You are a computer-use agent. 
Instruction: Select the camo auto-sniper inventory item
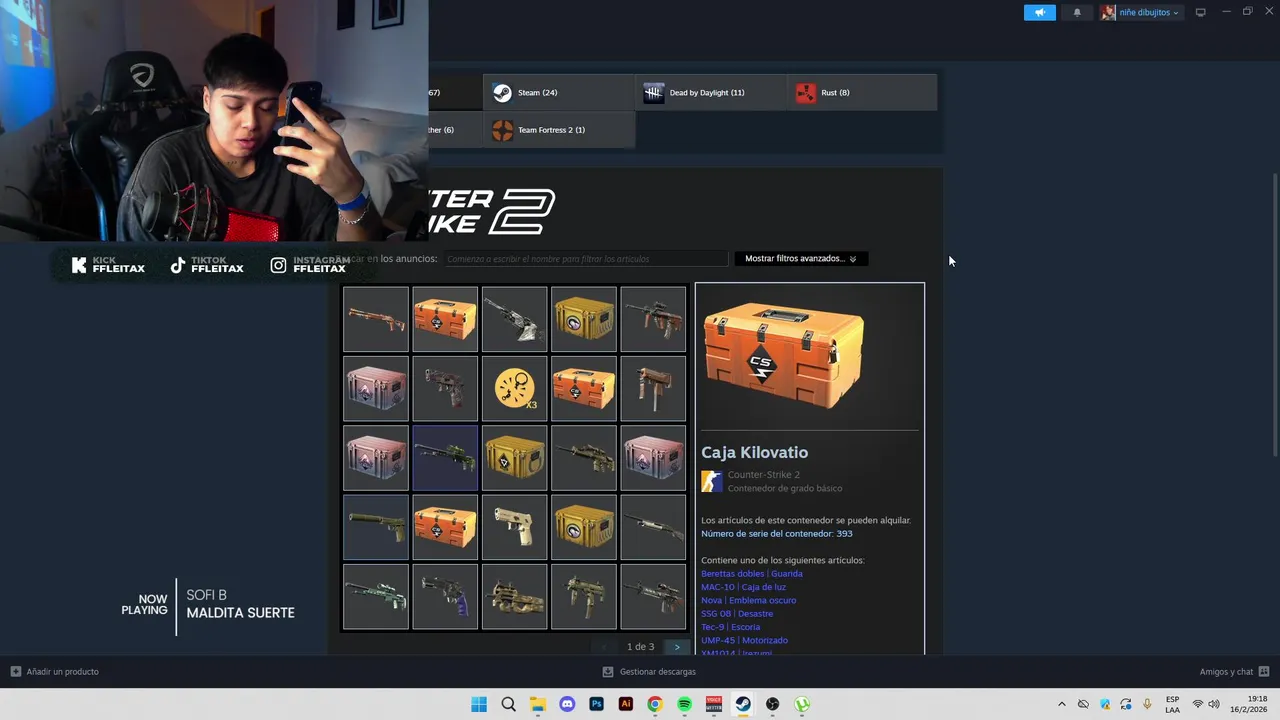584,458
